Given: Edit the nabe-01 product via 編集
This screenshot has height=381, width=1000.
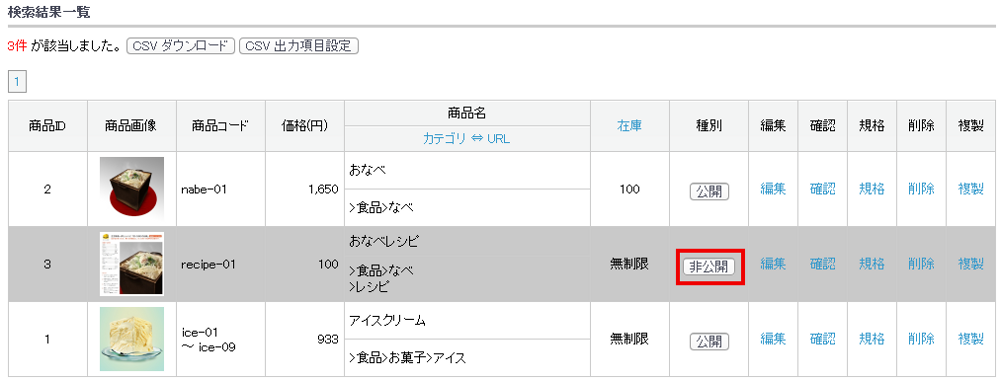Looking at the screenshot, I should click(773, 189).
